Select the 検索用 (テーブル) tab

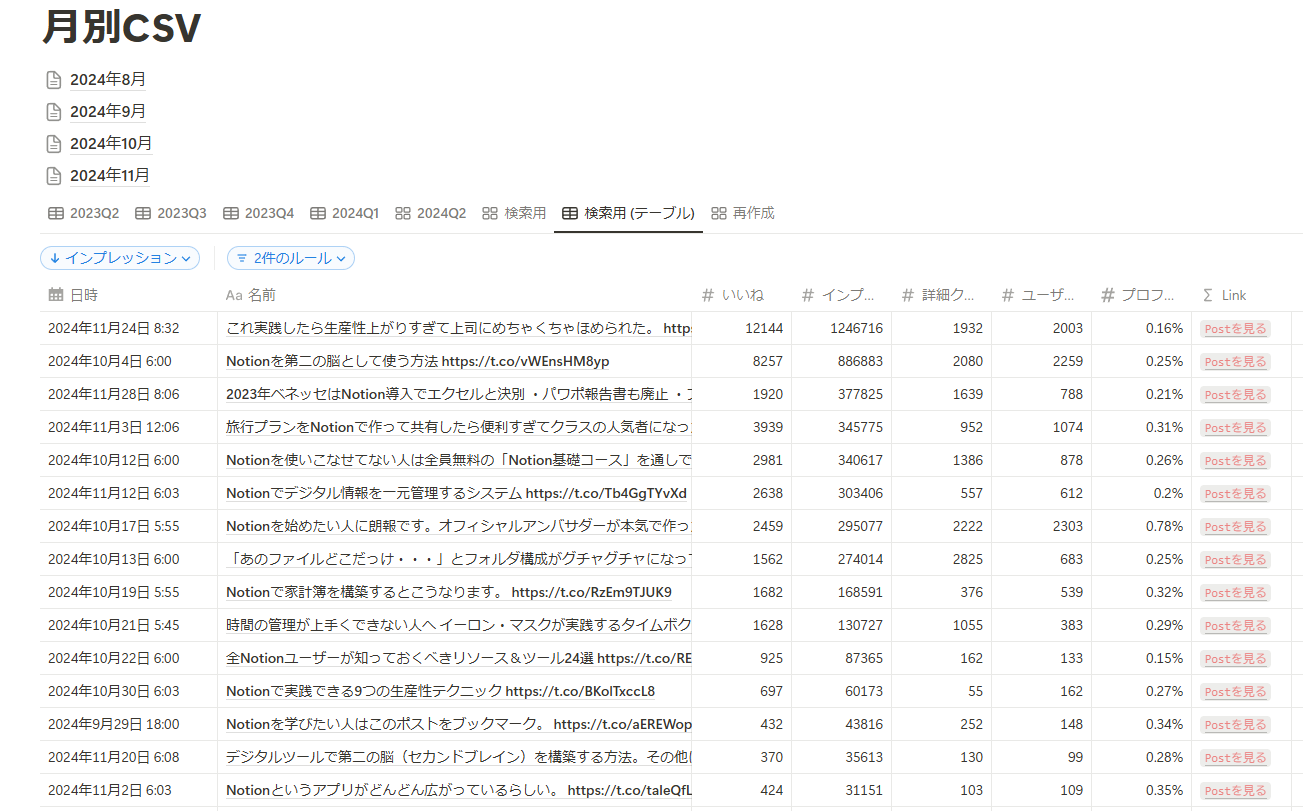[x=628, y=213]
